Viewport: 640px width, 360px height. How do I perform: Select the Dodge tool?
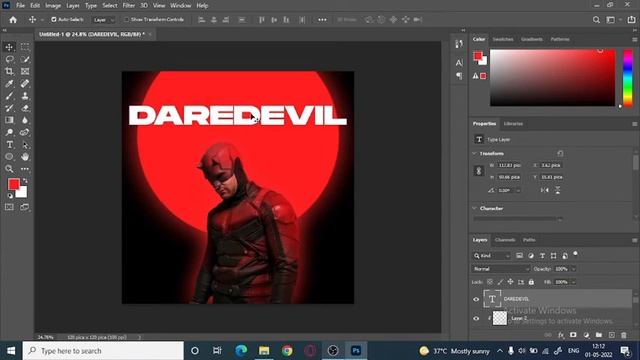pos(9,132)
